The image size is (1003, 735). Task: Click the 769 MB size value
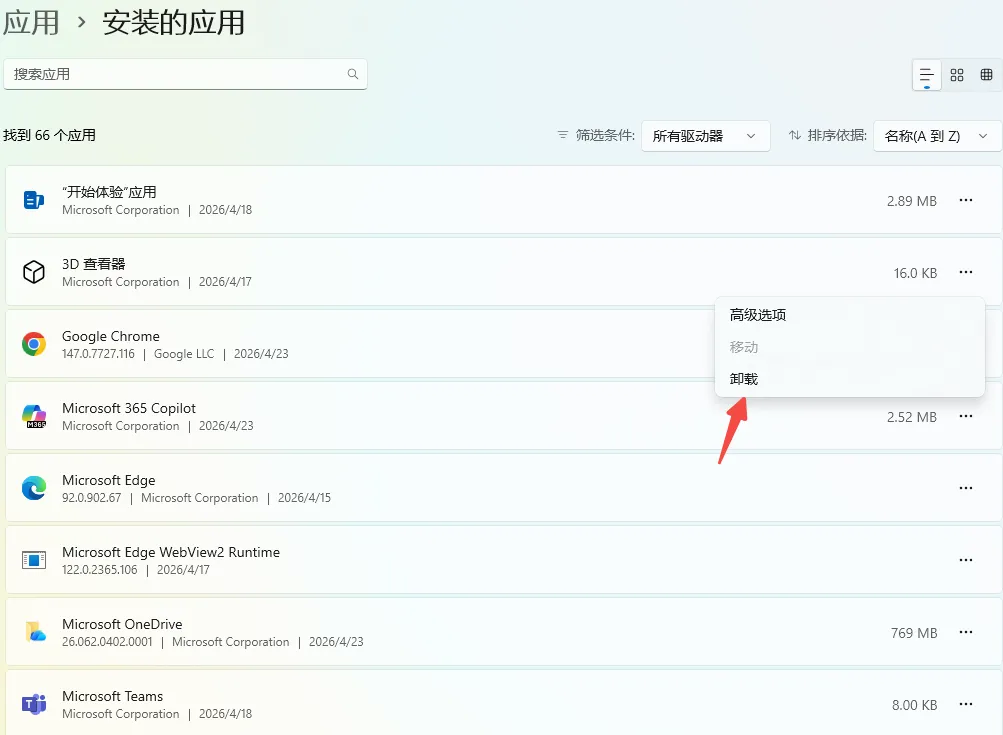click(x=913, y=633)
